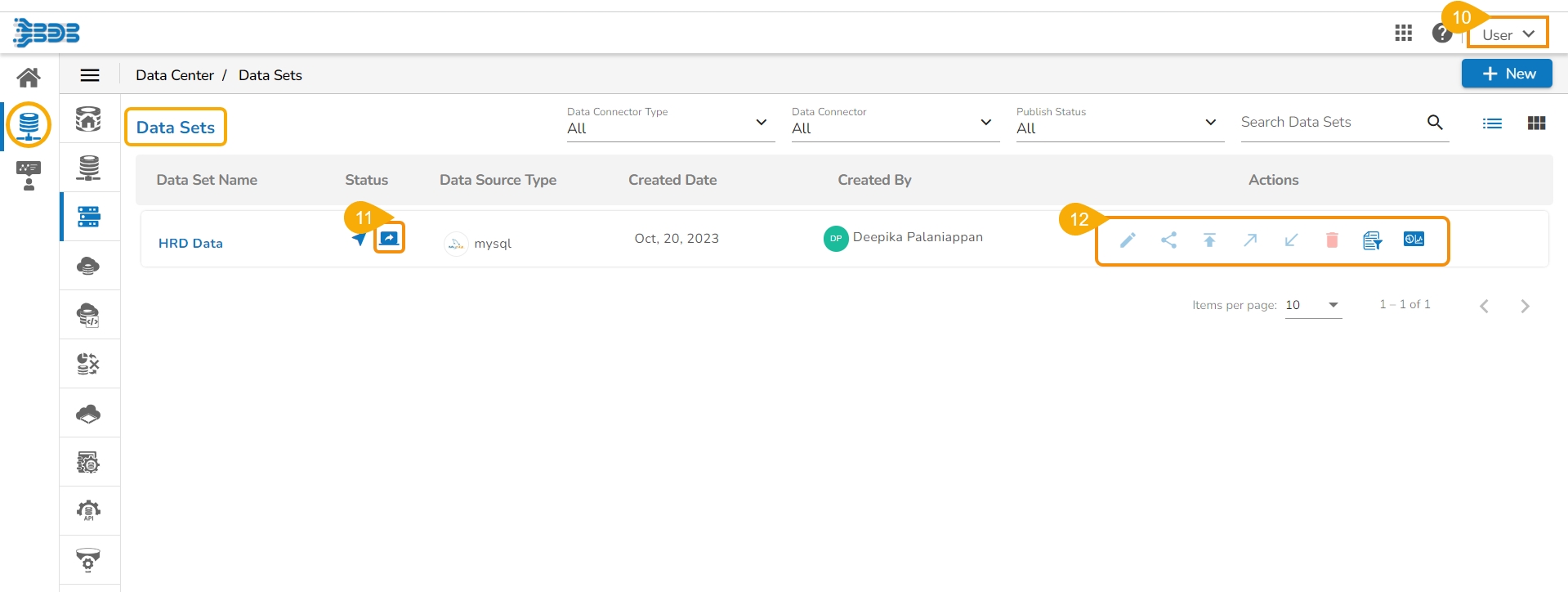Viewport: 1568px width, 592px height.
Task: Click the search magnifier icon
Action: click(1435, 123)
